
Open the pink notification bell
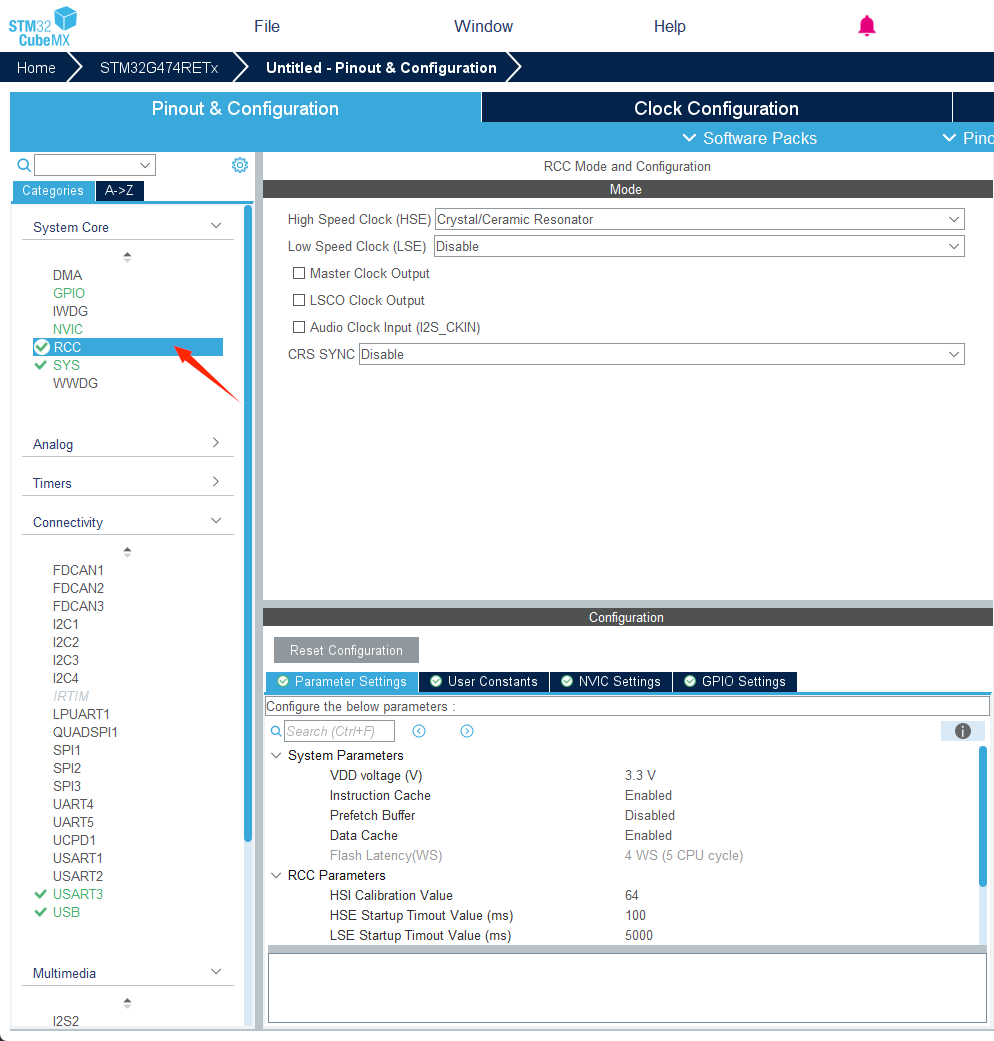(867, 26)
